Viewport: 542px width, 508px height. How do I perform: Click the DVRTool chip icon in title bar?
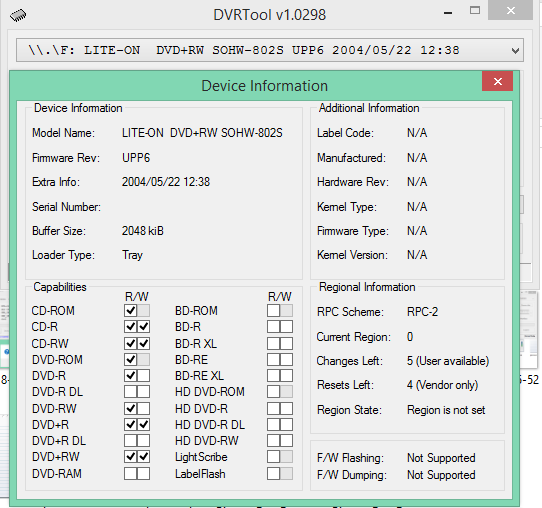[x=18, y=15]
